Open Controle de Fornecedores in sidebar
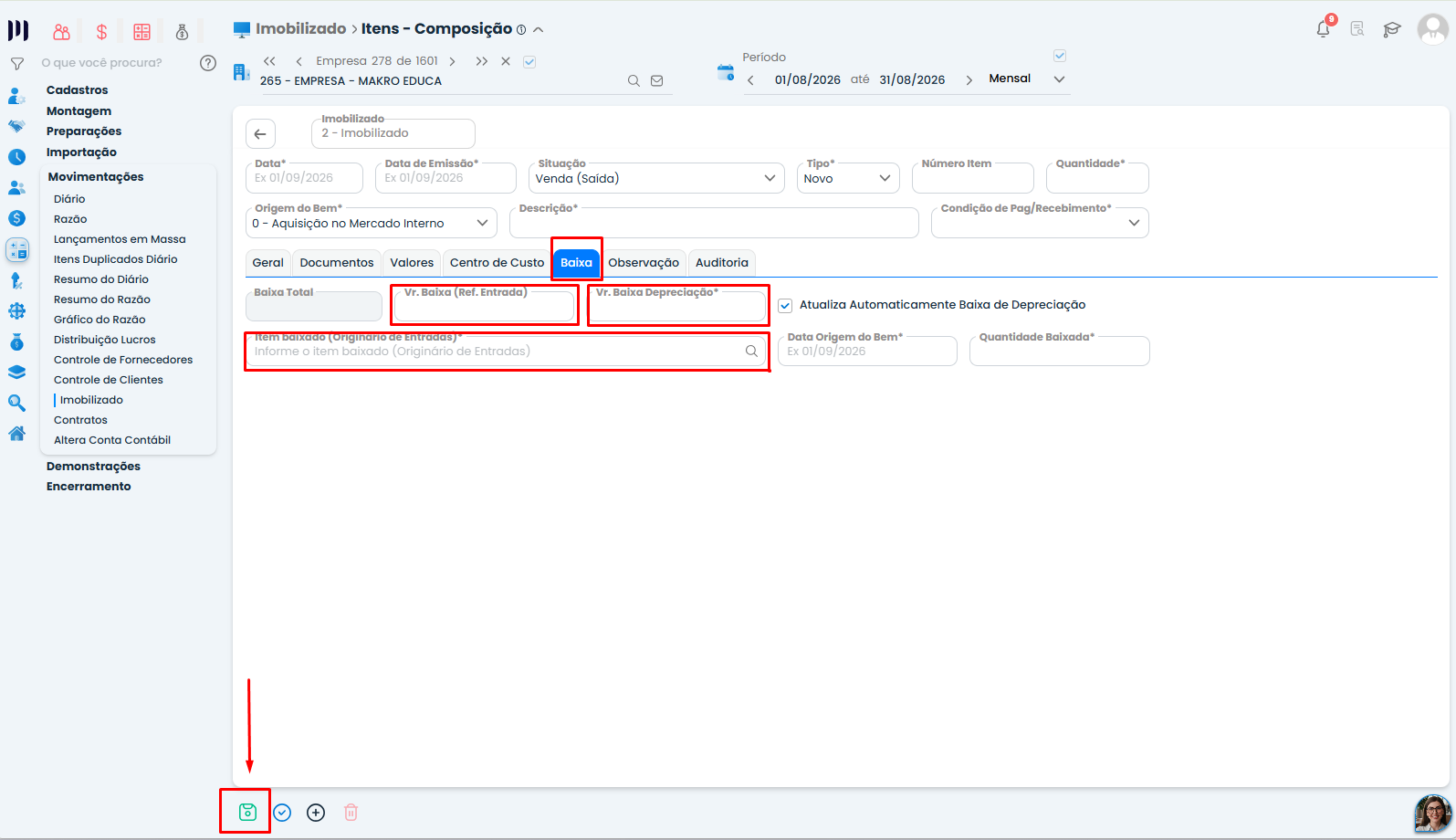 point(123,360)
